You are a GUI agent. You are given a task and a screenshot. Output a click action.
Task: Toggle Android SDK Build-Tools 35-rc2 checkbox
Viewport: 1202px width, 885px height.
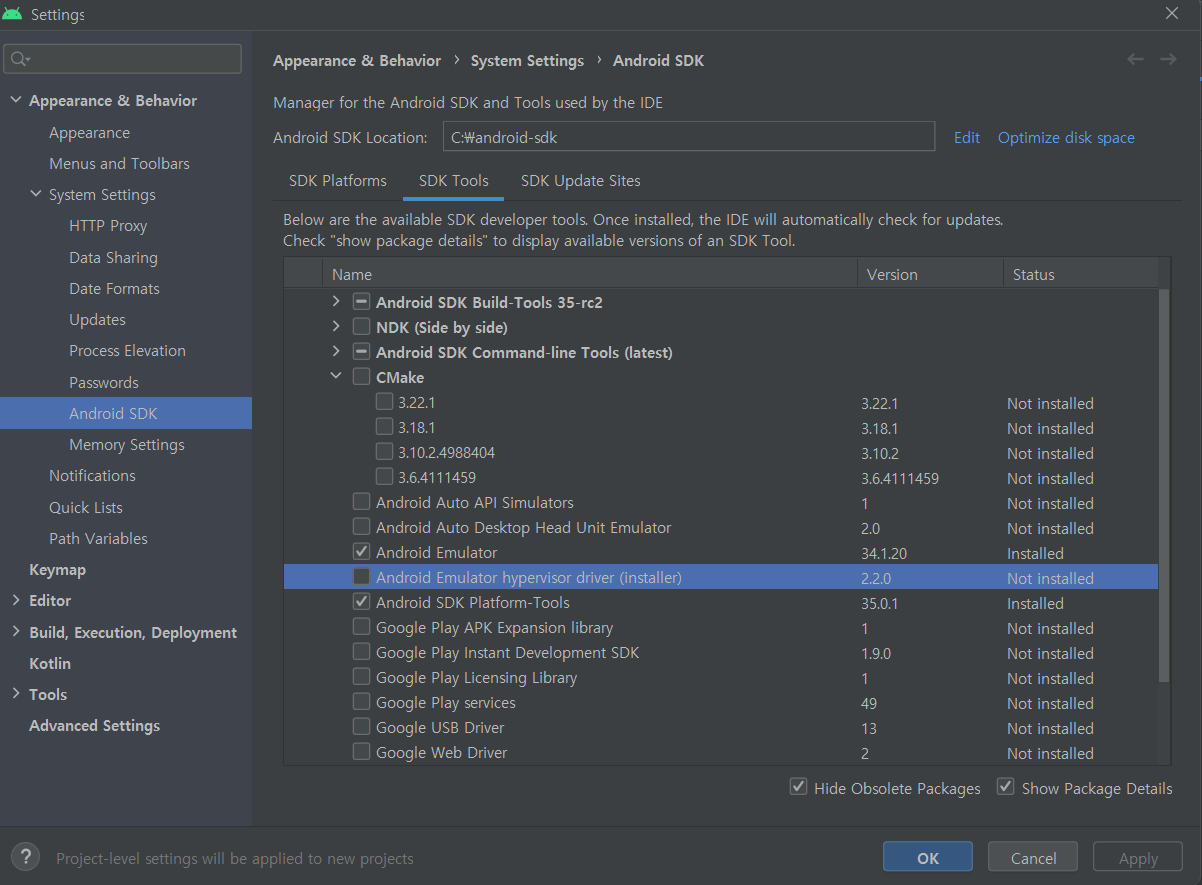point(361,302)
